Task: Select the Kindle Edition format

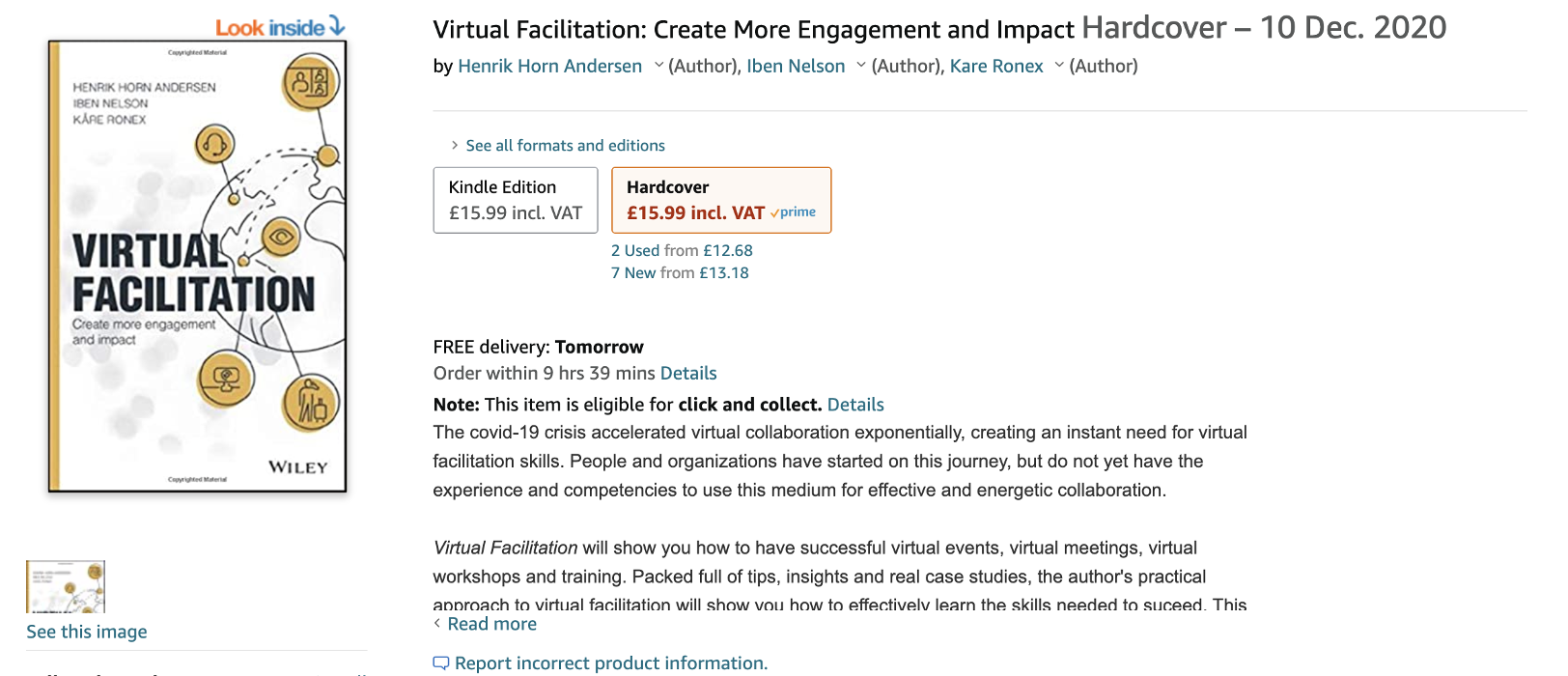Action: coord(516,200)
